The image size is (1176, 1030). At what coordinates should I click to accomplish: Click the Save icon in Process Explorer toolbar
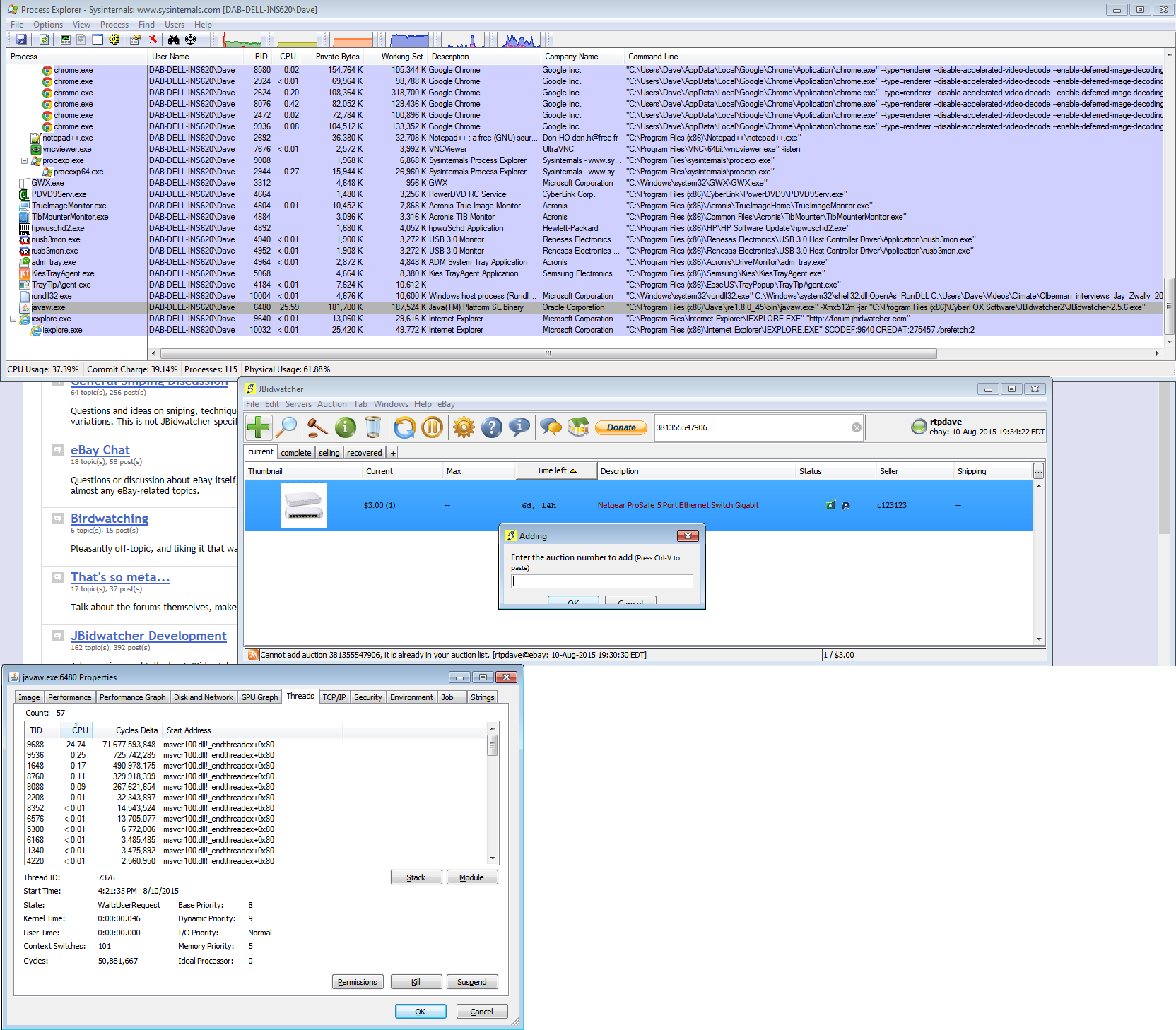click(21, 40)
